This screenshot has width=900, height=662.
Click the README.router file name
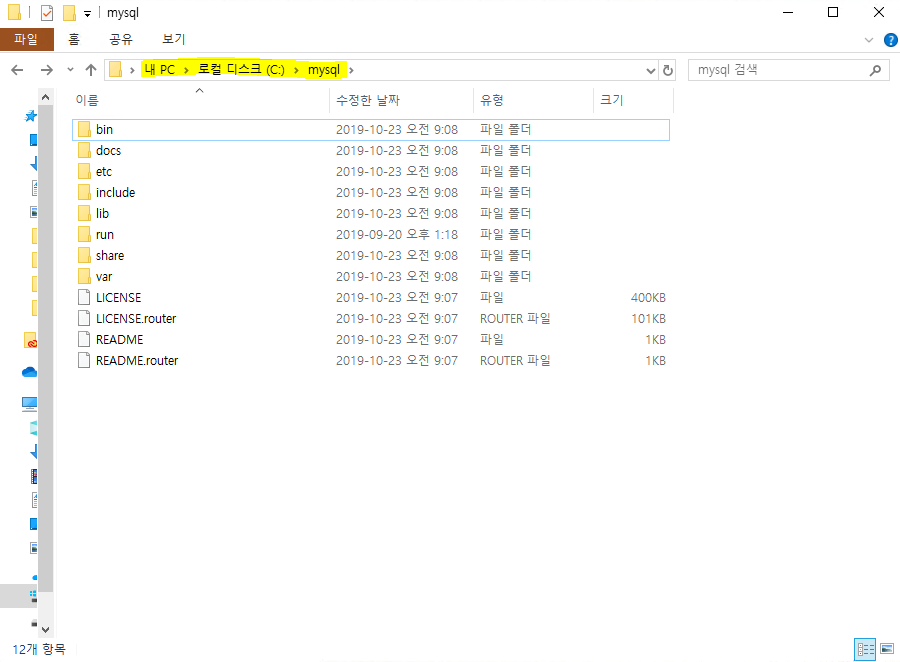coord(137,361)
